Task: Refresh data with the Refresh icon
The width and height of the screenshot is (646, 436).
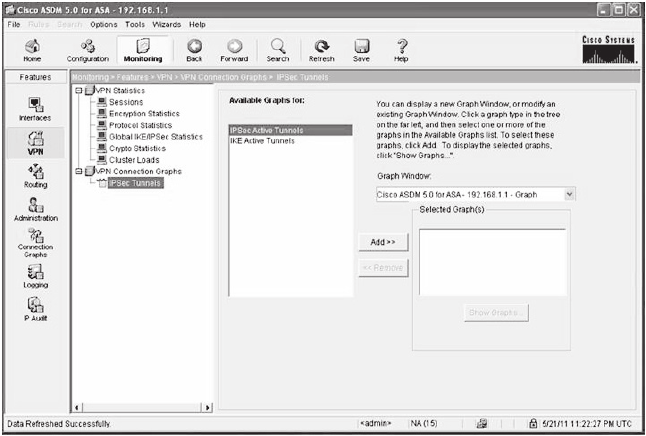Action: click(x=321, y=50)
